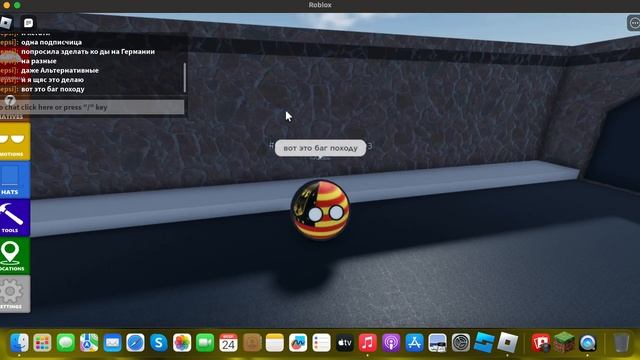Click the question mark help icon
This screenshot has width=640, height=360.
coord(10,100)
